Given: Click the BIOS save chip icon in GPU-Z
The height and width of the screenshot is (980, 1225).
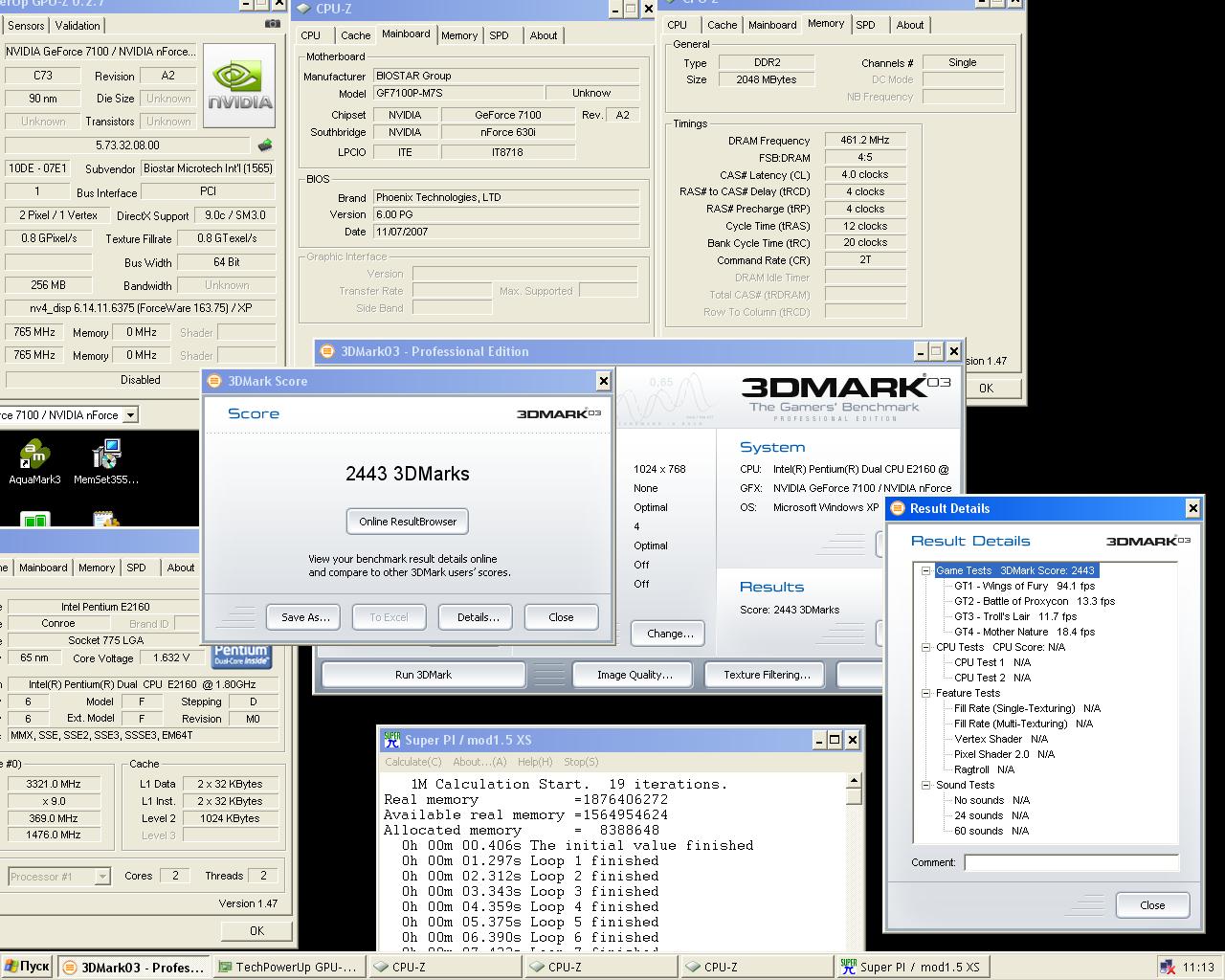Looking at the screenshot, I should (x=265, y=145).
